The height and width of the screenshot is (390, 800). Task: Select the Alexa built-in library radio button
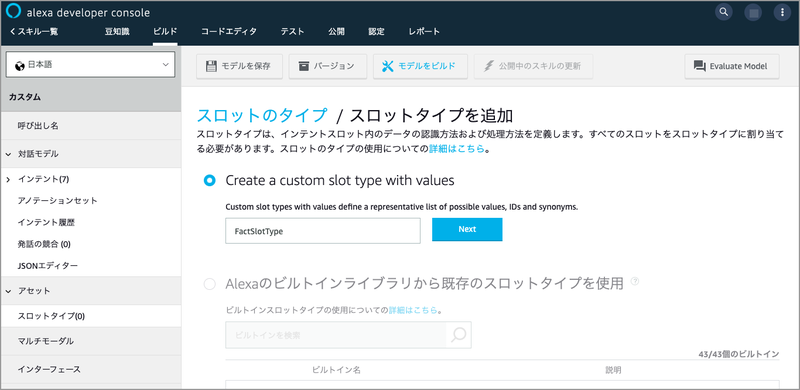(209, 284)
